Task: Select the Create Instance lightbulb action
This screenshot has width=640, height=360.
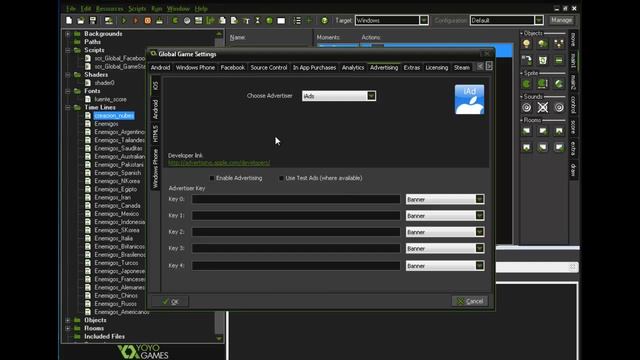Action: pos(527,44)
